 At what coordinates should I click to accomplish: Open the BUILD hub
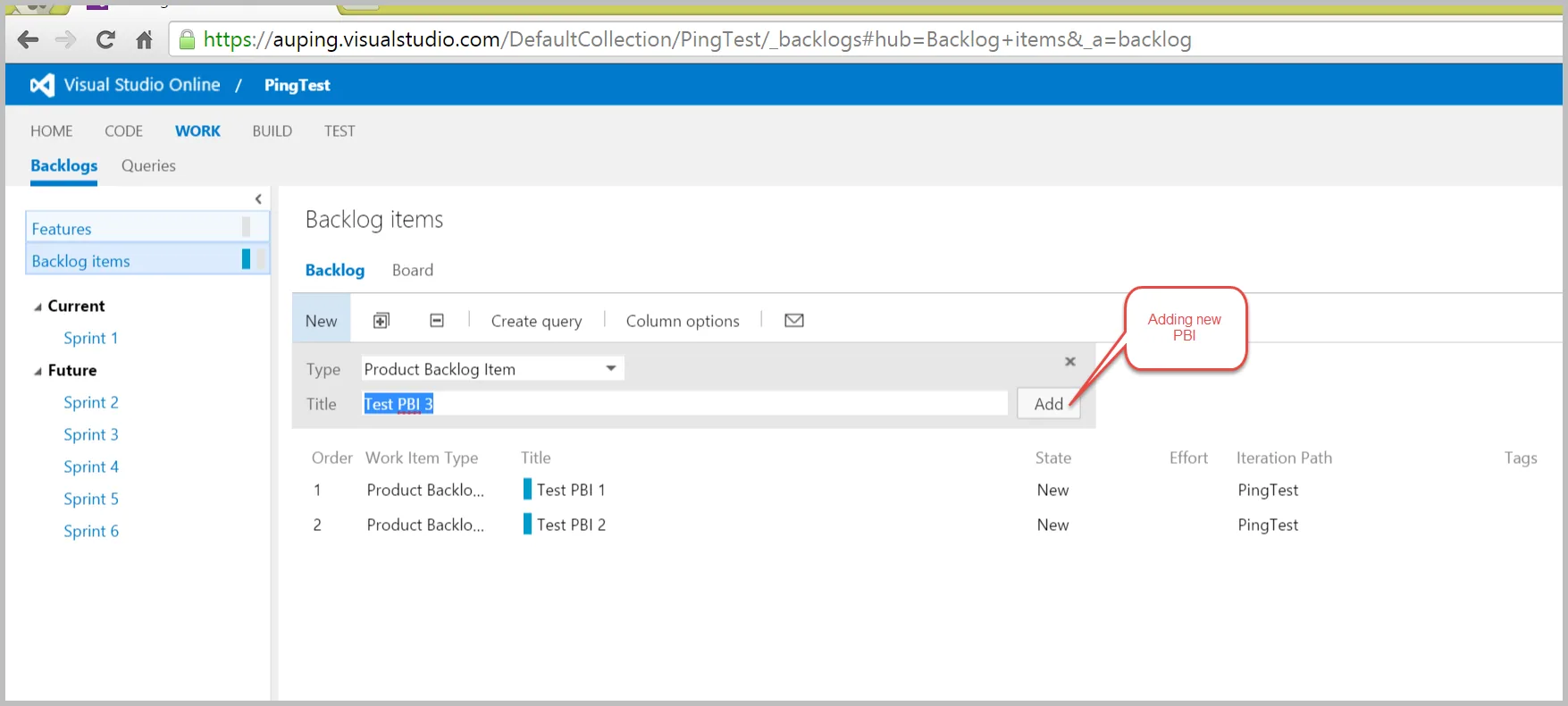pyautogui.click(x=273, y=130)
